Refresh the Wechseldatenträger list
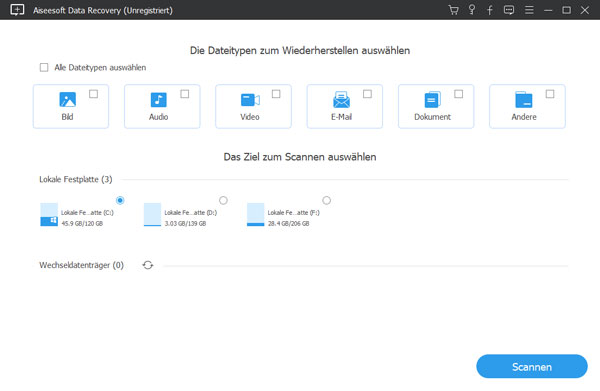600x391 pixels. 148,265
